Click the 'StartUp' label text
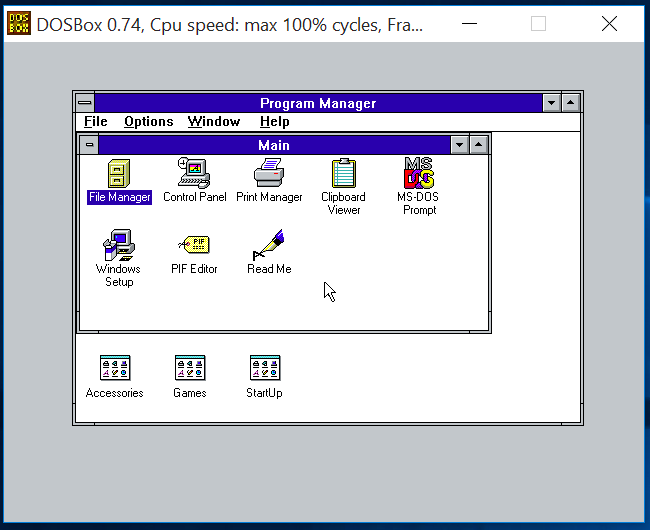Screen dimensions: 650x530 [x=264, y=392]
